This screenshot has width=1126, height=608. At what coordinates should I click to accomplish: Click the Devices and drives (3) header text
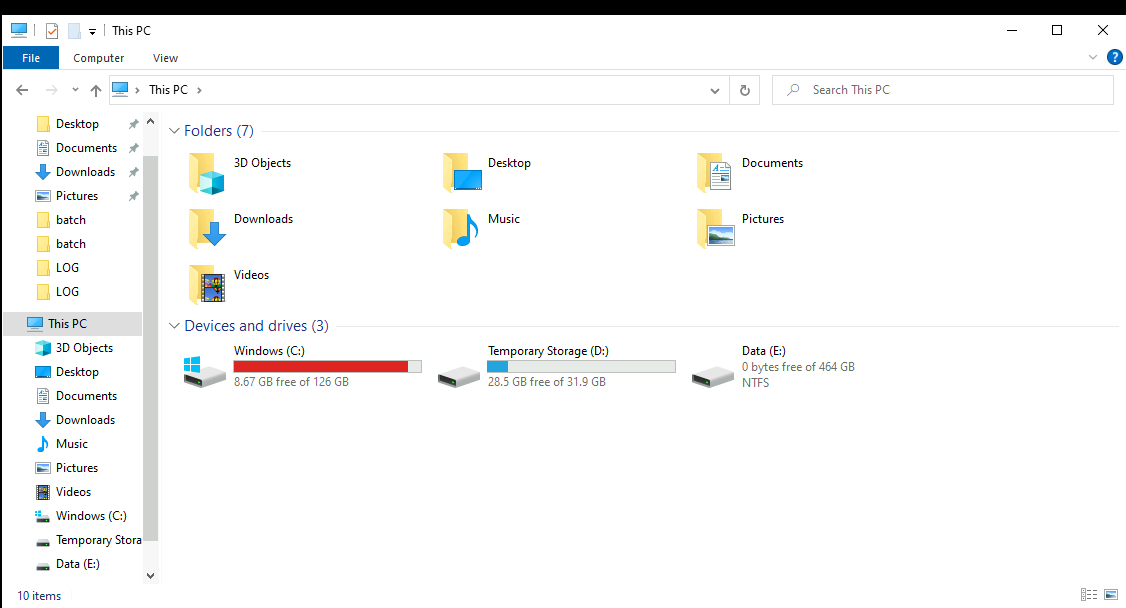point(256,326)
